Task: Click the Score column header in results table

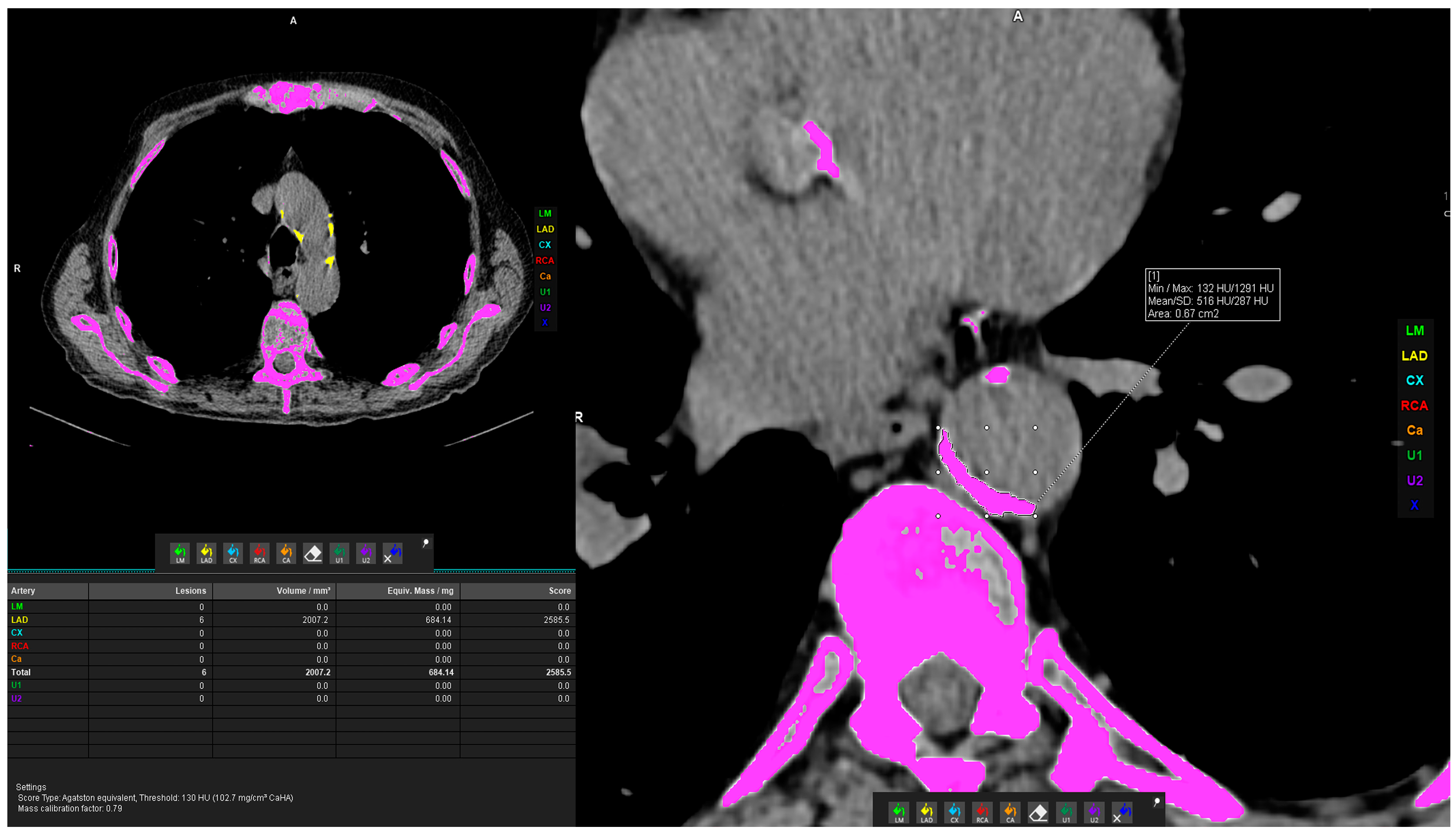Action: pyautogui.click(x=559, y=590)
